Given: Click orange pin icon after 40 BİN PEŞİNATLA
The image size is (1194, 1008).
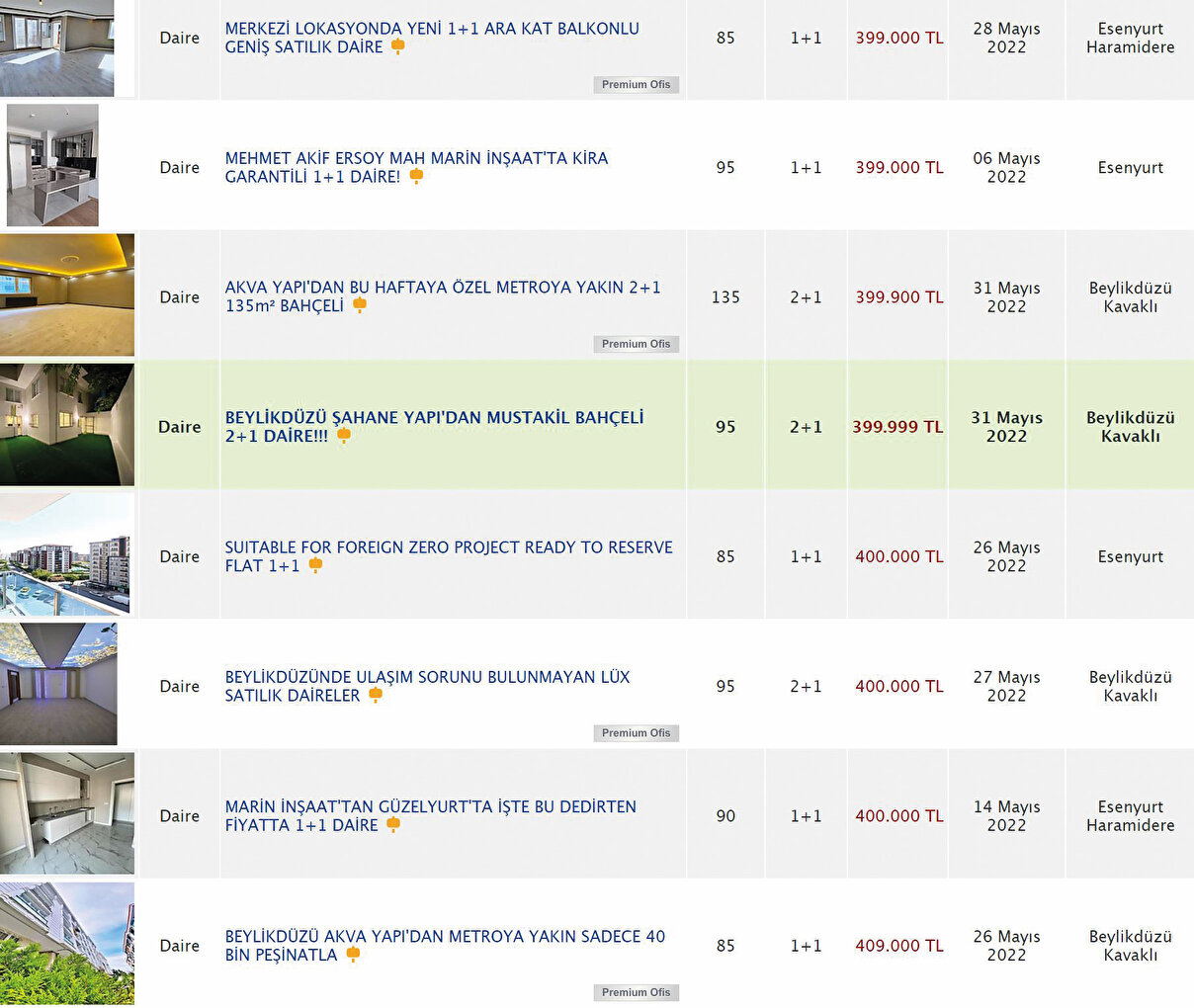Looking at the screenshot, I should [x=353, y=955].
